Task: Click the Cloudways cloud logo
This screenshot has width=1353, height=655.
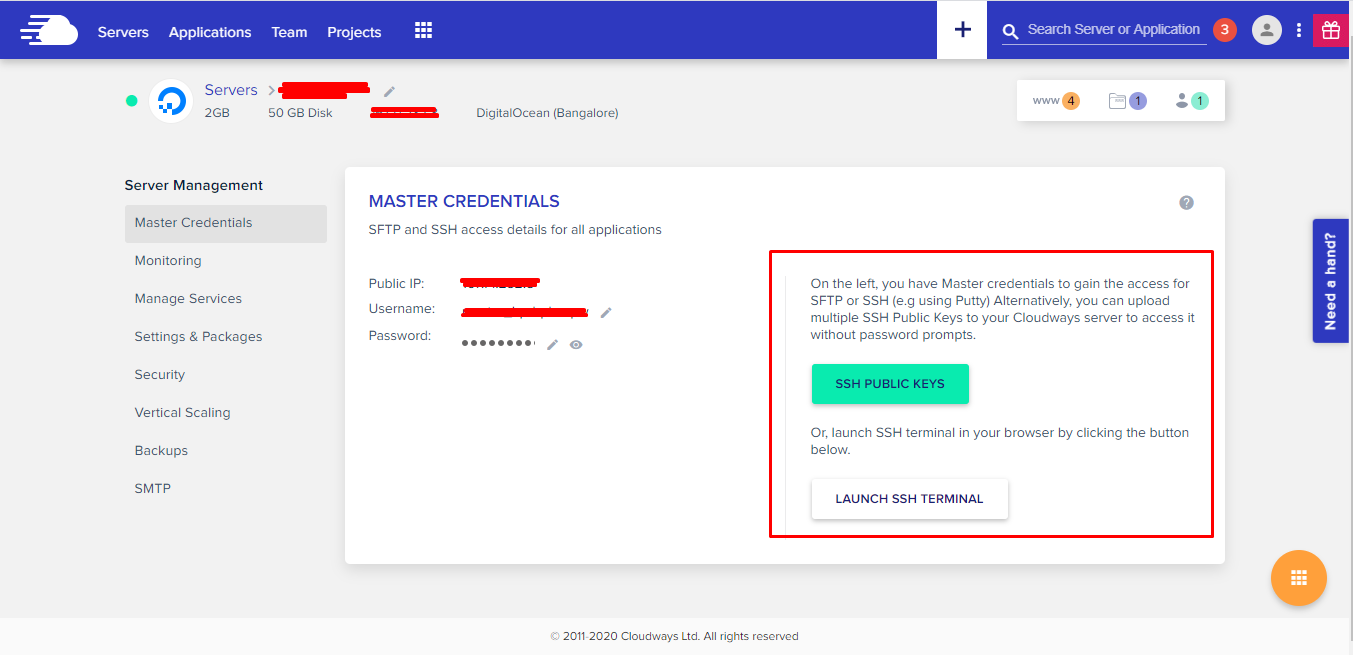Action: click(x=49, y=31)
